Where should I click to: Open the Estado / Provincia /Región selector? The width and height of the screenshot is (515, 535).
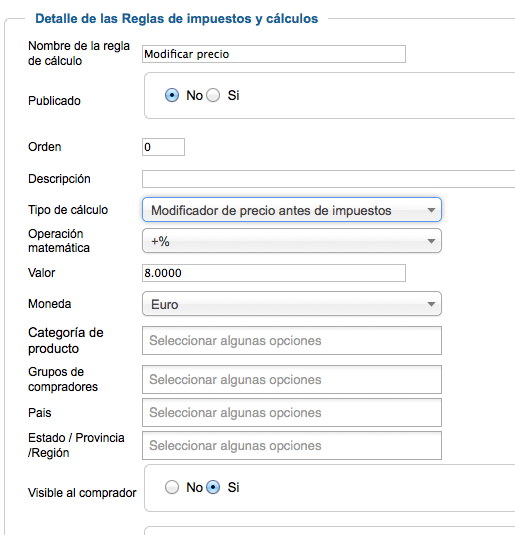(292, 446)
